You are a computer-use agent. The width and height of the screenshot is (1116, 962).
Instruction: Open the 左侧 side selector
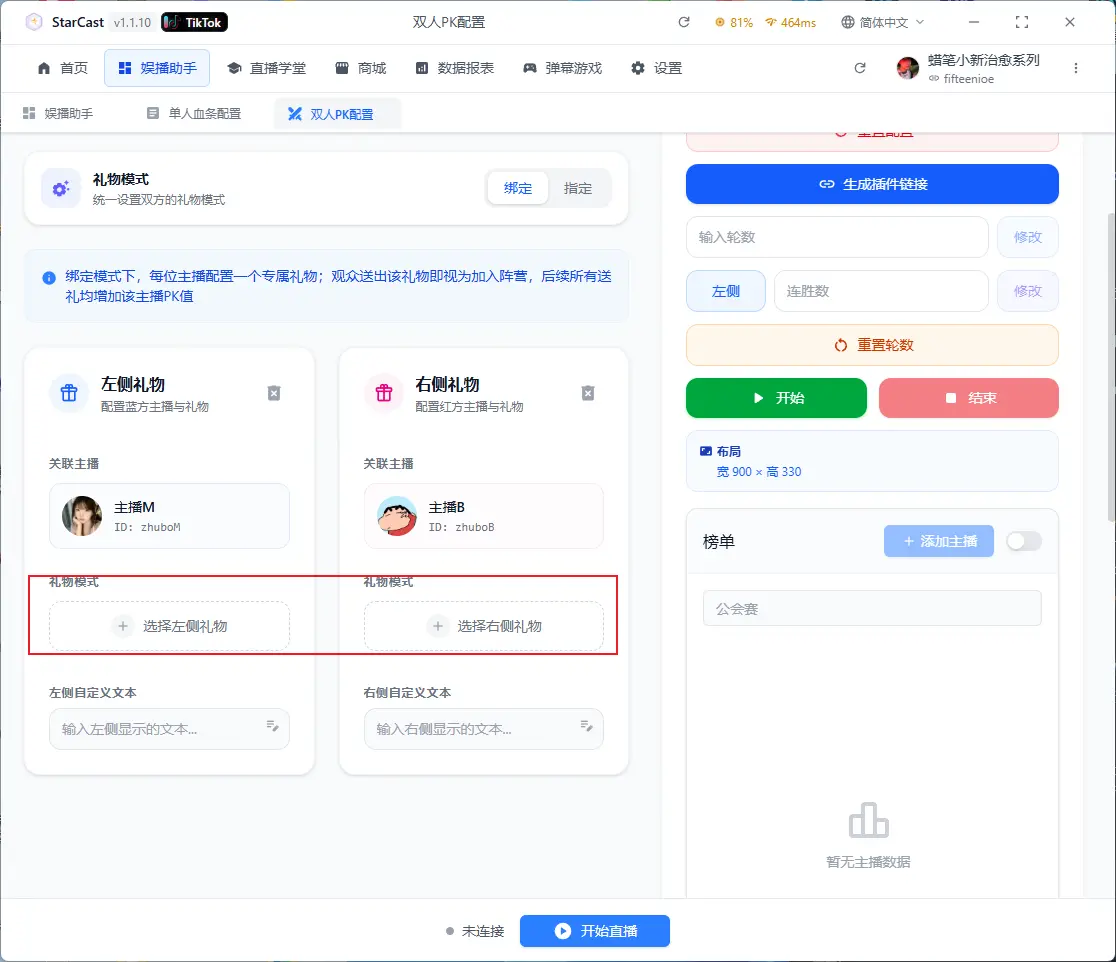point(726,291)
